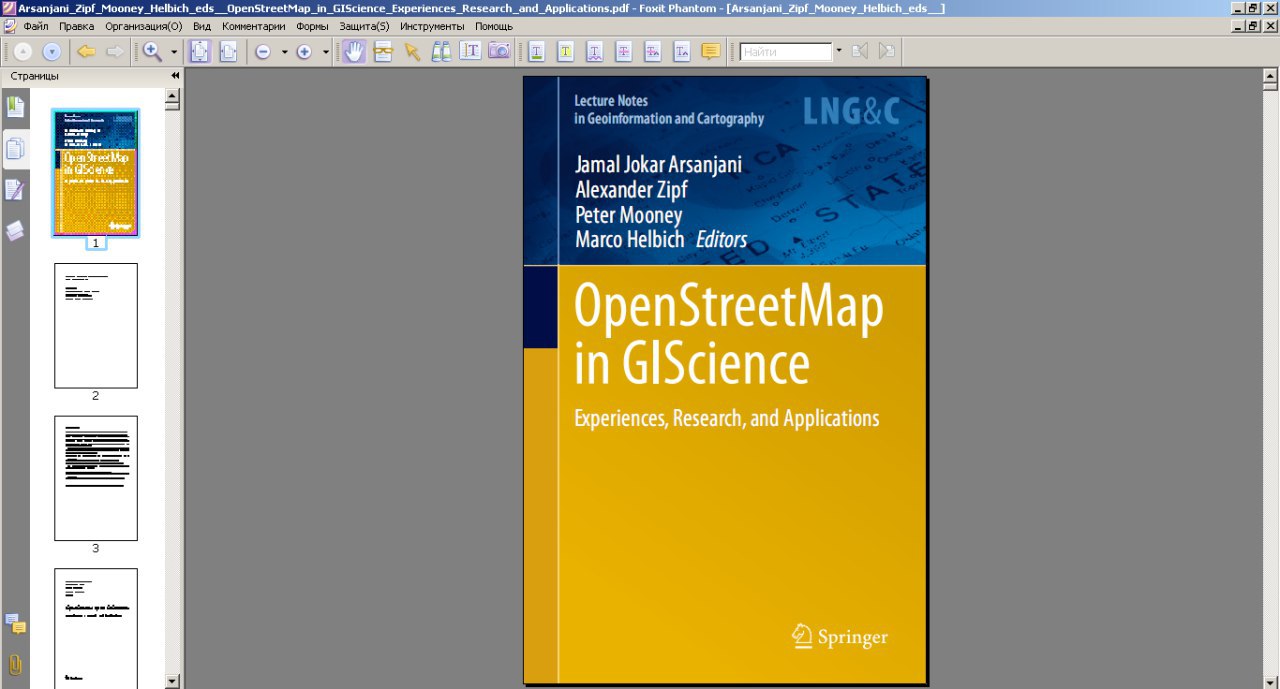This screenshot has width=1280, height=689.
Task: Restore the inner document window
Action: [x=1253, y=26]
